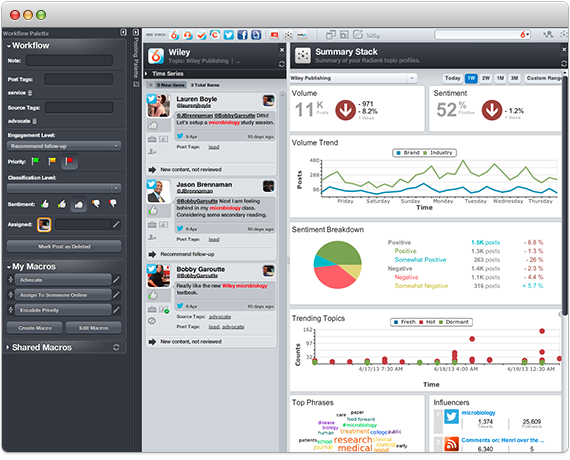This screenshot has height=460, width=570.
Task: Click the cascade windows toolbar icon
Action: tap(330, 35)
